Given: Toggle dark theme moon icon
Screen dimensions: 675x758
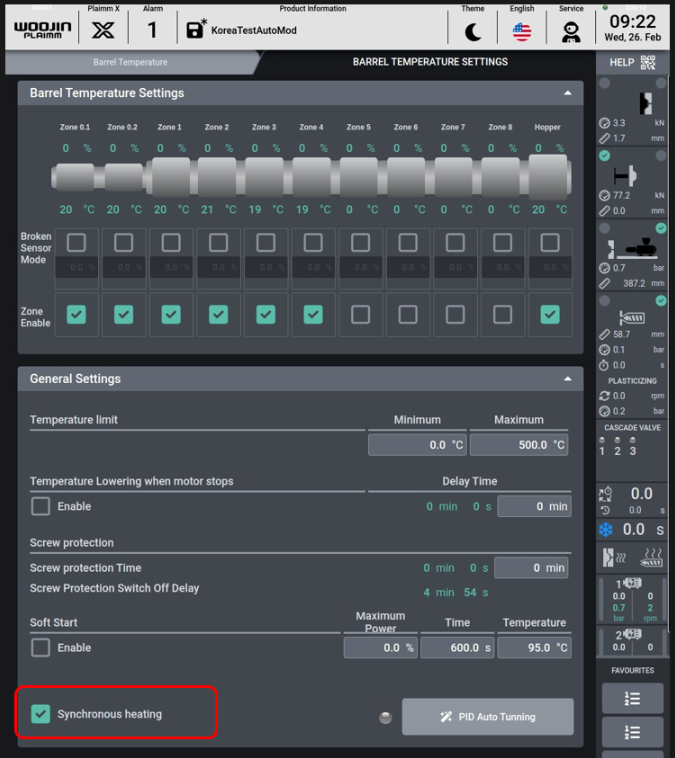Looking at the screenshot, I should [473, 31].
